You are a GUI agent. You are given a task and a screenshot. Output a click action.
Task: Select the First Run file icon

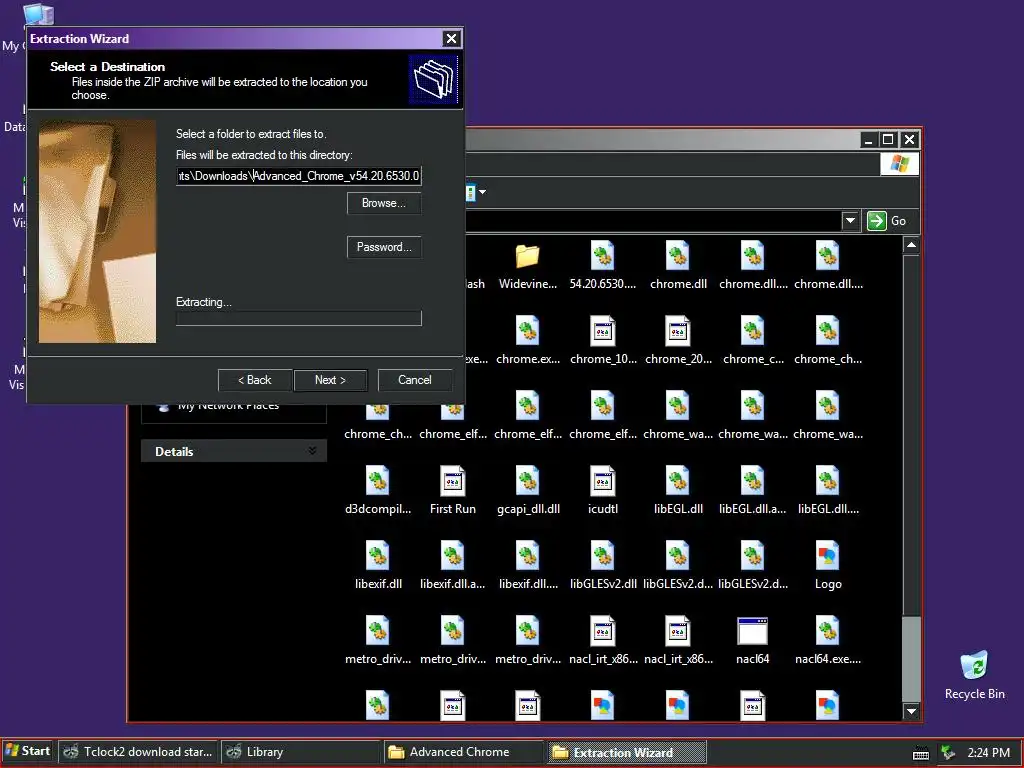point(453,481)
